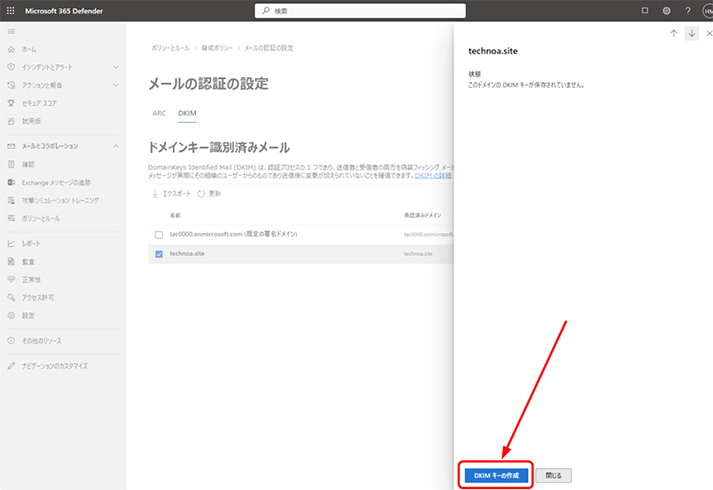
Task: Click DKIM キーの作成 button
Action: [496, 475]
